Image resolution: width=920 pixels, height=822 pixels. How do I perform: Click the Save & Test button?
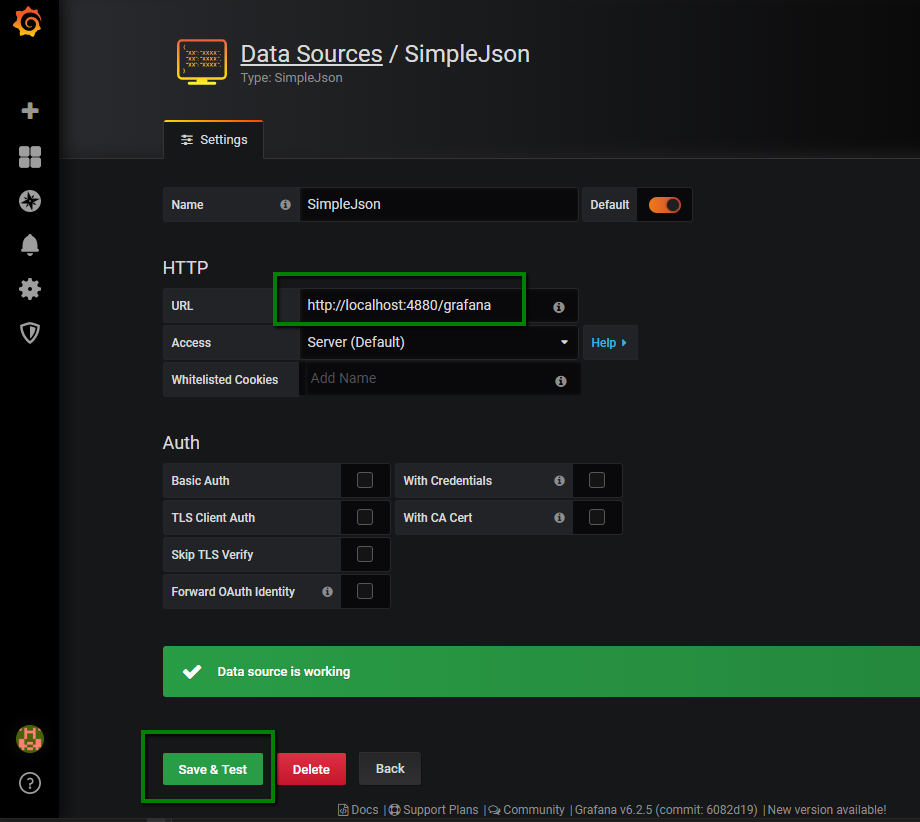click(x=212, y=770)
